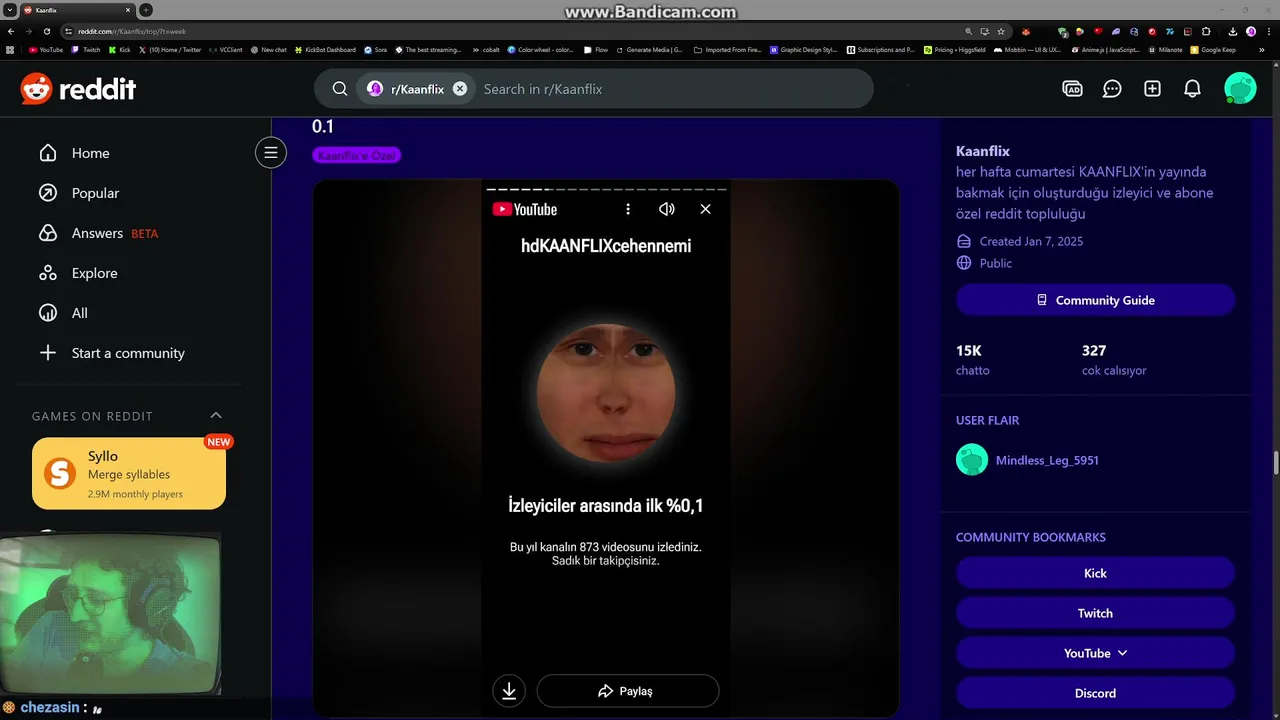Open the Home / Twitter bookmark
The image size is (1280, 720).
170,49
